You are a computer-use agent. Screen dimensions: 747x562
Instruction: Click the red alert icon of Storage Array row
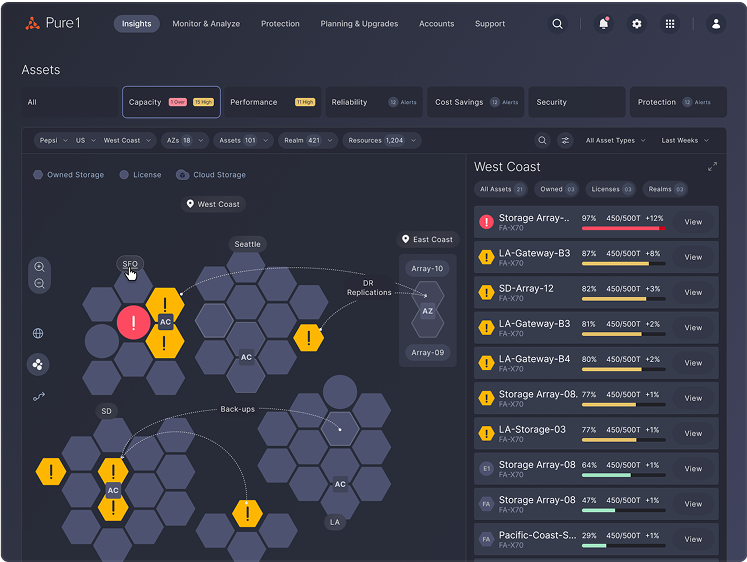[x=486, y=222]
